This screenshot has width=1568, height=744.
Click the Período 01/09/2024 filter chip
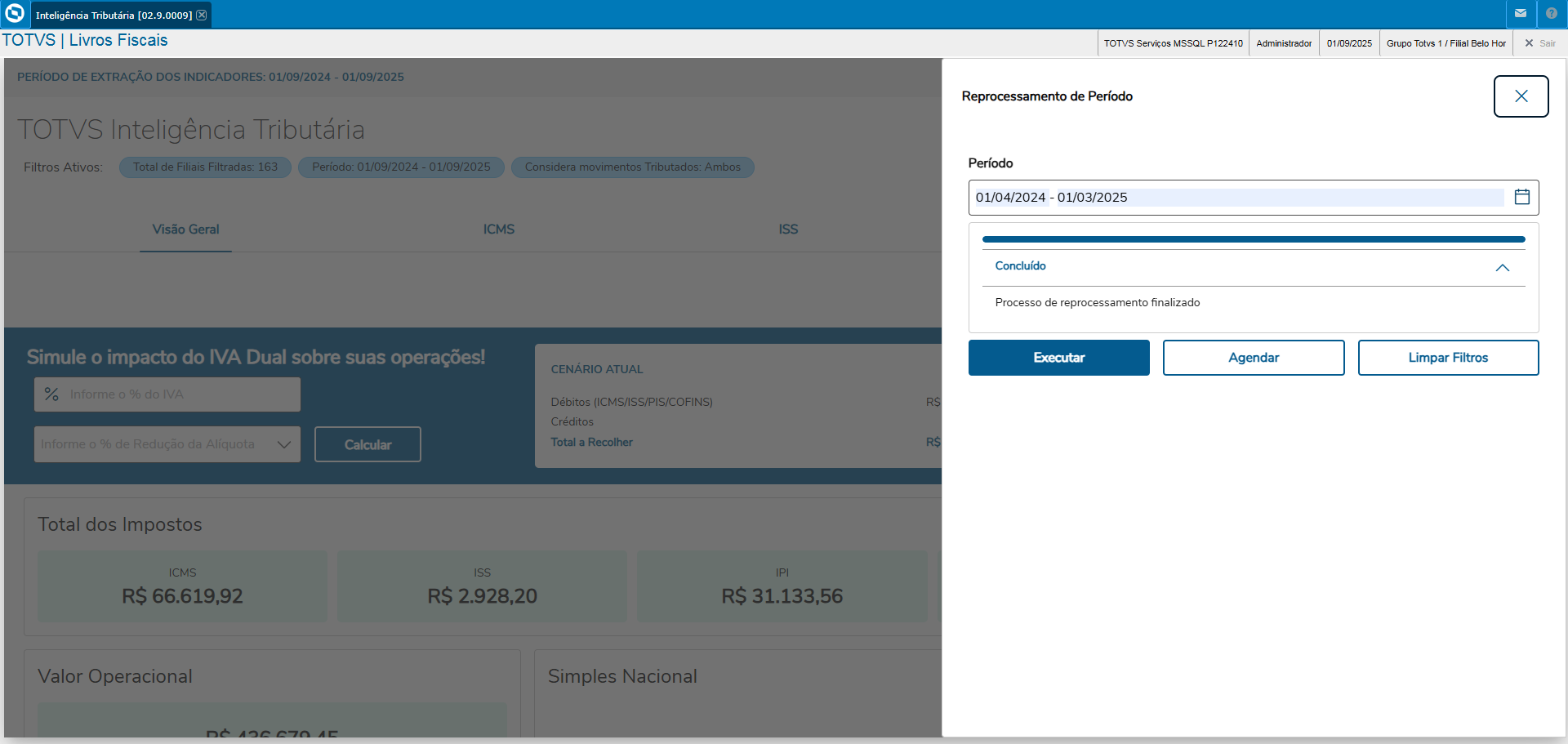point(401,167)
